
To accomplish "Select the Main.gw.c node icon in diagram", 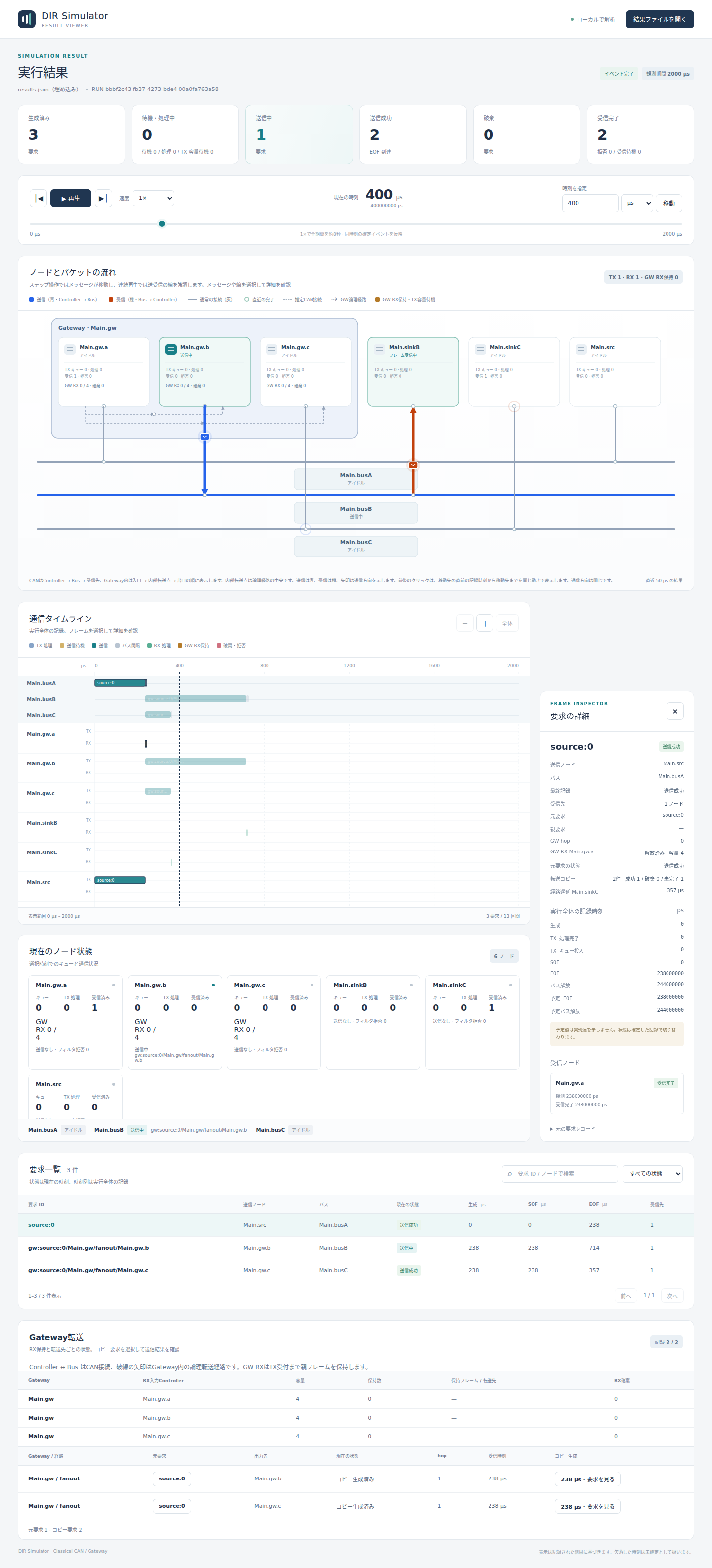I will coord(272,350).
